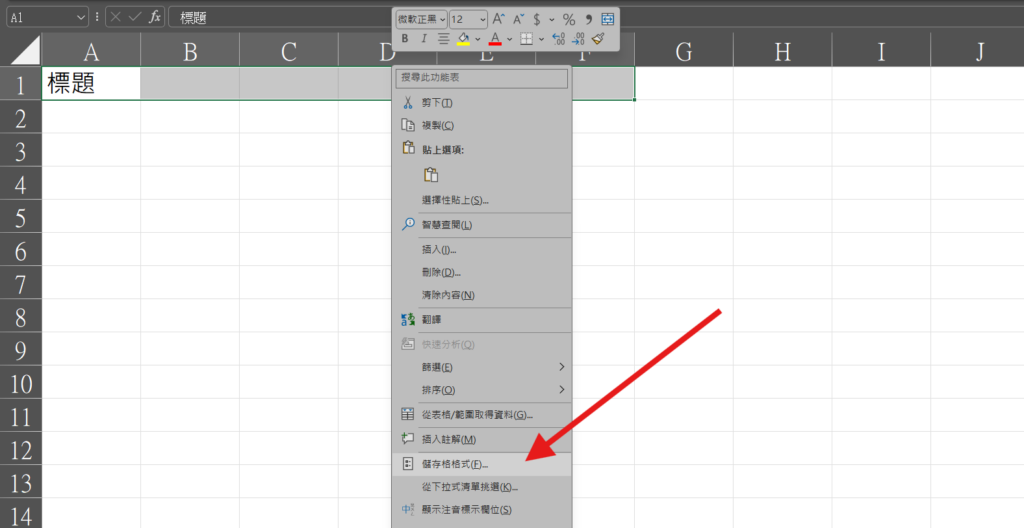Apply the yellow fill color button
The height and width of the screenshot is (528, 1024).
pos(463,39)
